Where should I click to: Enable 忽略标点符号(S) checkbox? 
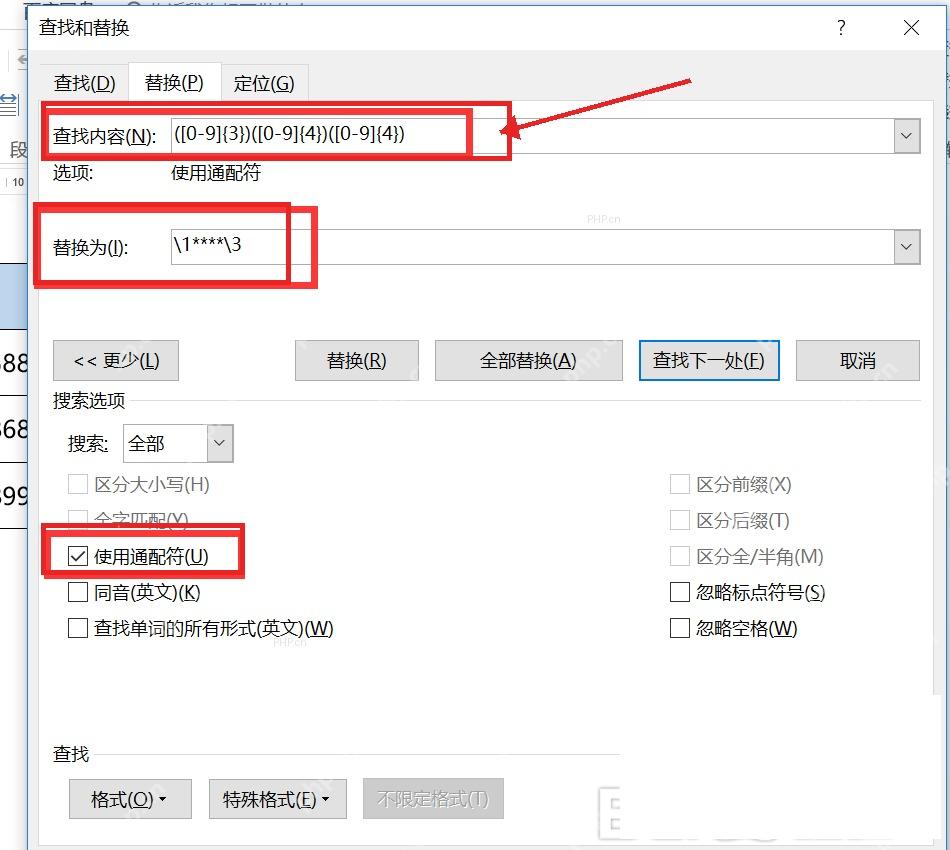680,592
